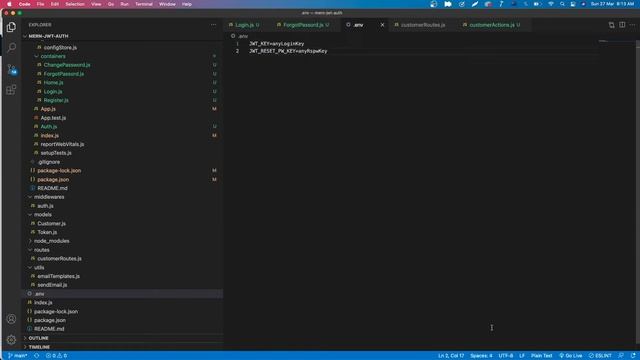Change language mode via Plain Text
The image size is (640, 360).
tap(542, 356)
